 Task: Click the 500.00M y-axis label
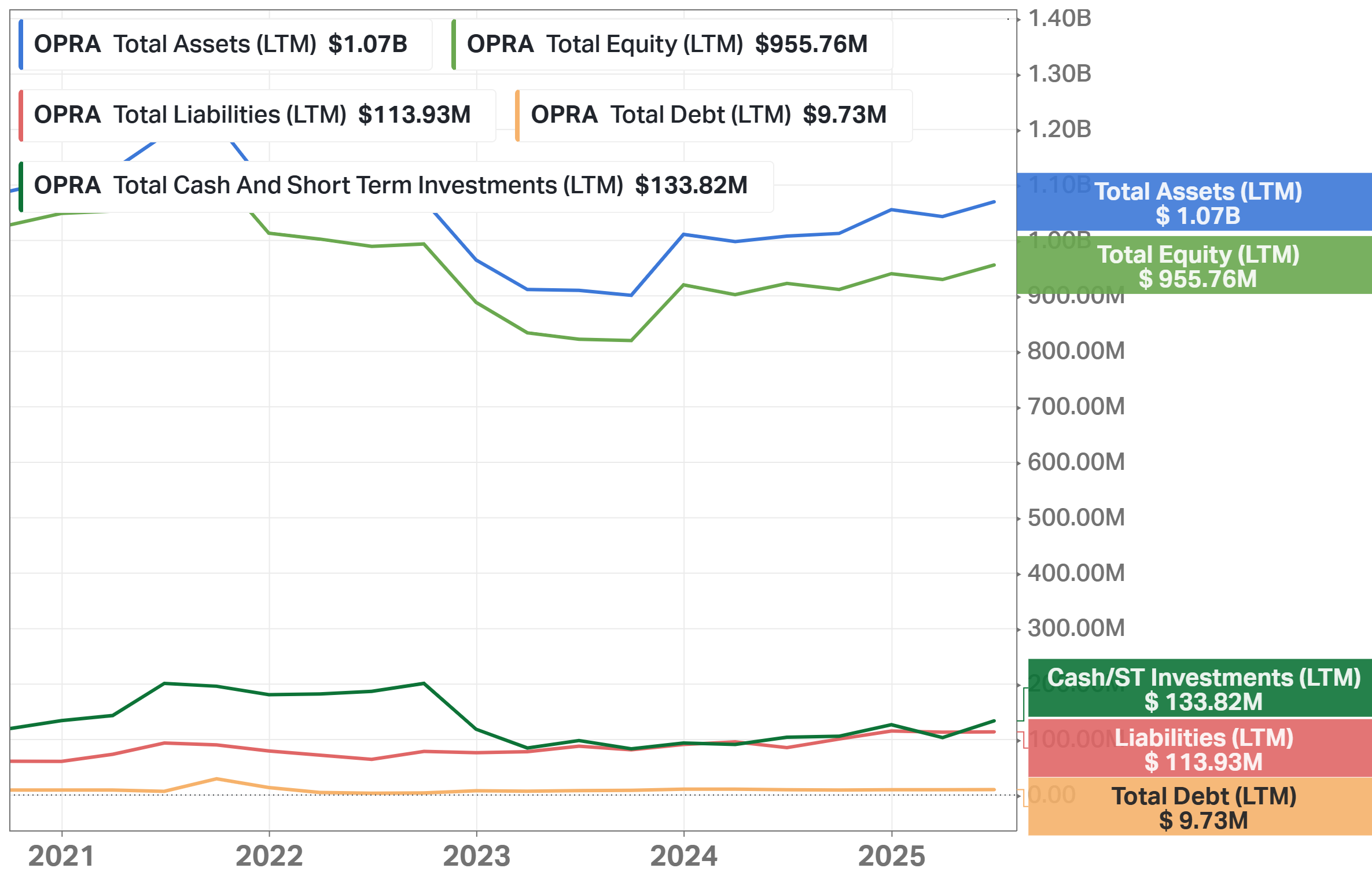pyautogui.click(x=1076, y=518)
